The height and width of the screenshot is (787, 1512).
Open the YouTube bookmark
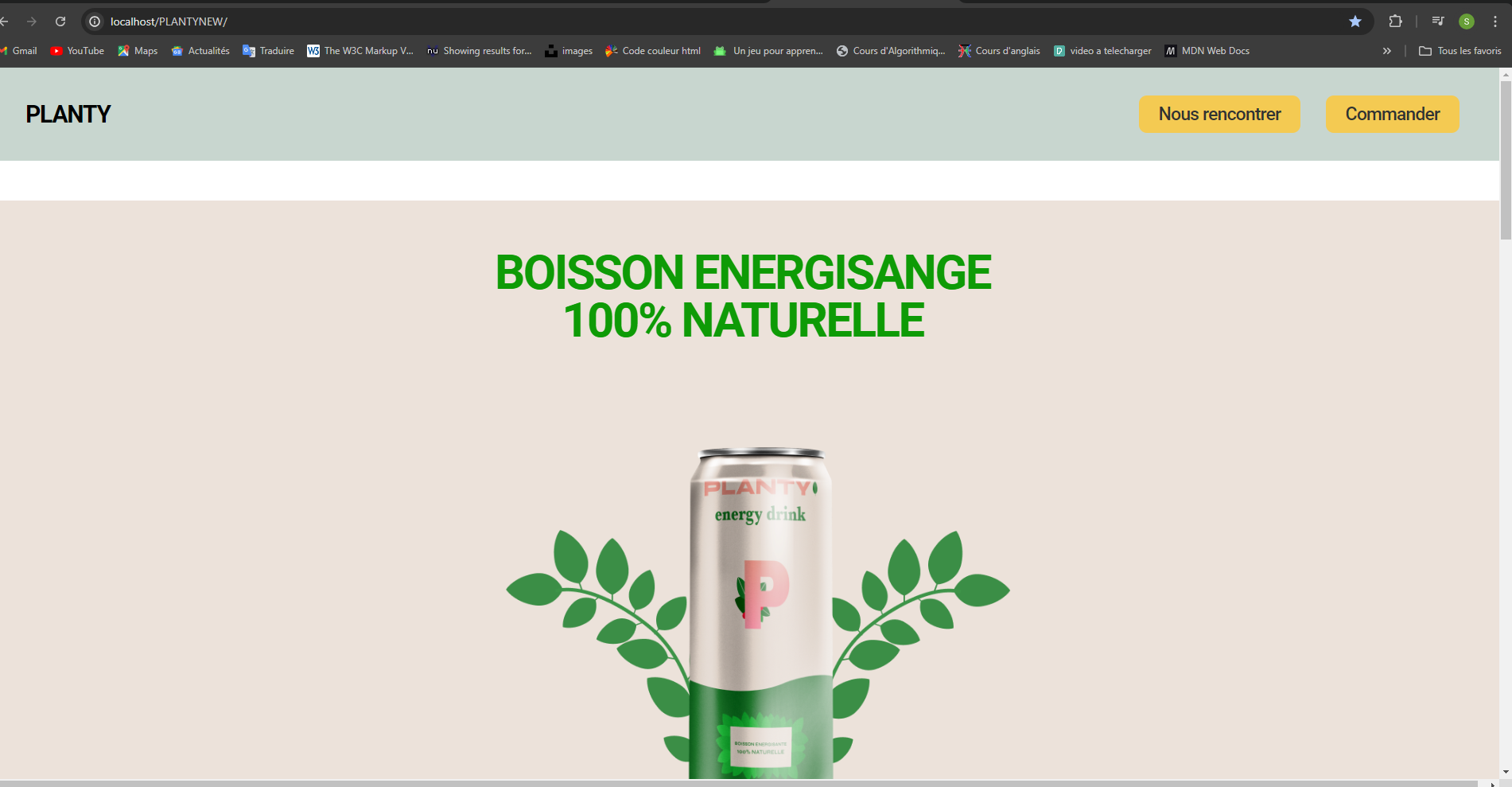coord(77,51)
